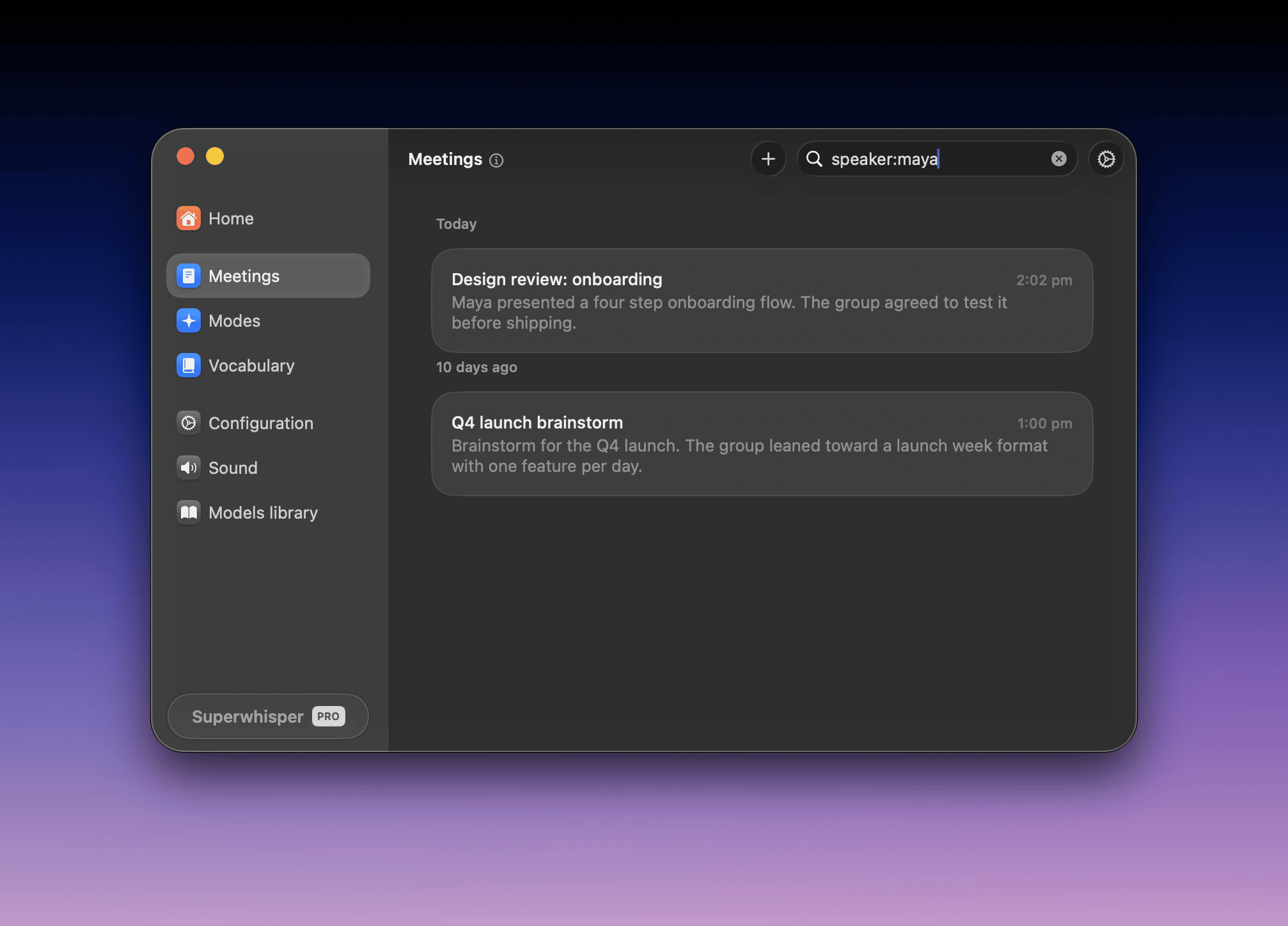Click the 10 days ago header
This screenshot has width=1288, height=926.
pos(476,367)
